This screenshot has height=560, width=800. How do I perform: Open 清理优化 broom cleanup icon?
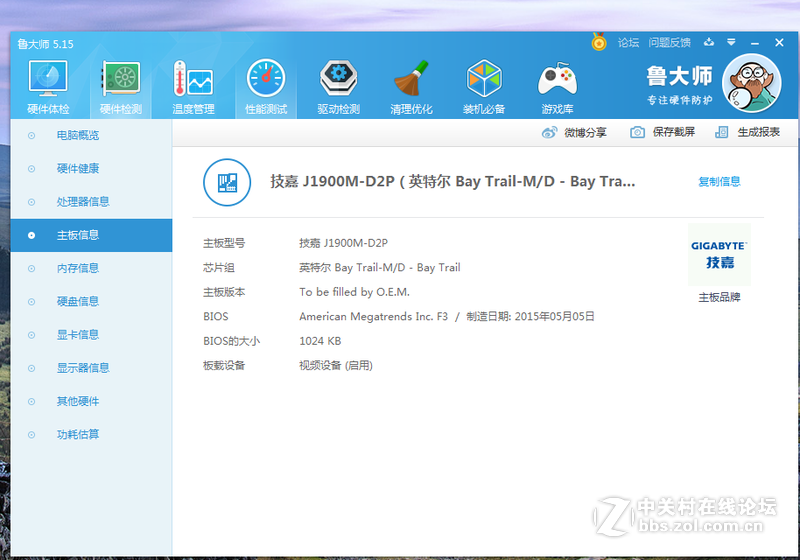(x=411, y=78)
